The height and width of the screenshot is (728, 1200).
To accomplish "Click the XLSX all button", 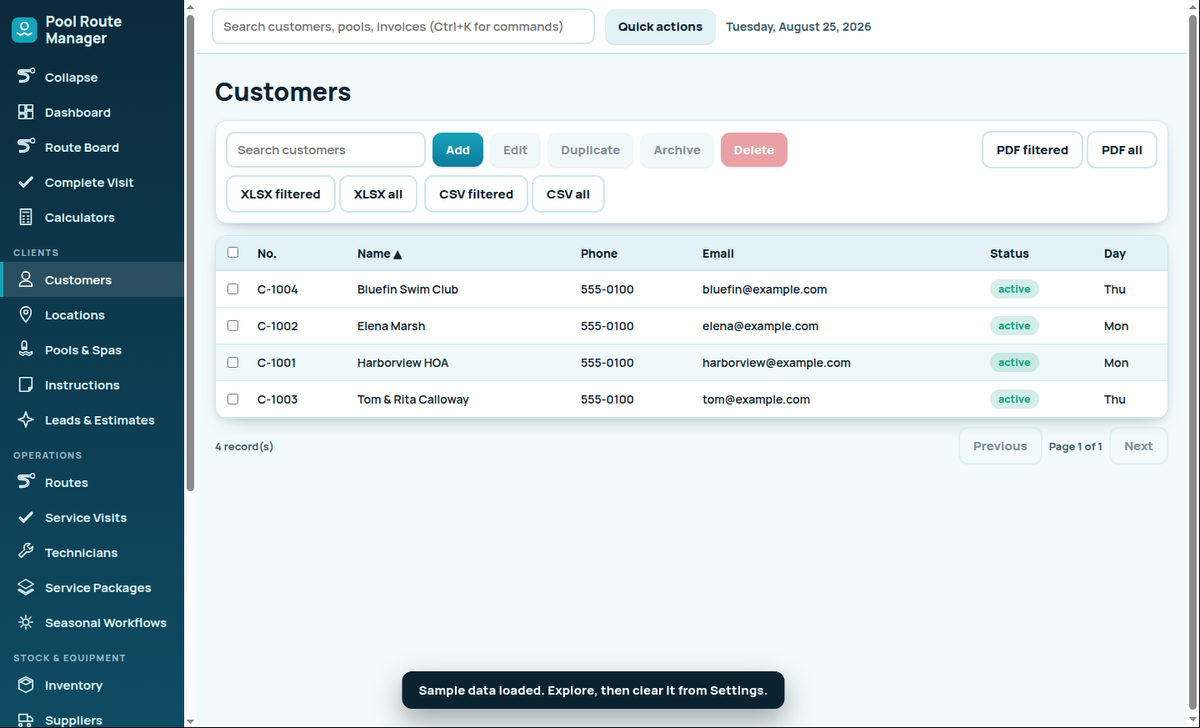I will (x=378, y=194).
